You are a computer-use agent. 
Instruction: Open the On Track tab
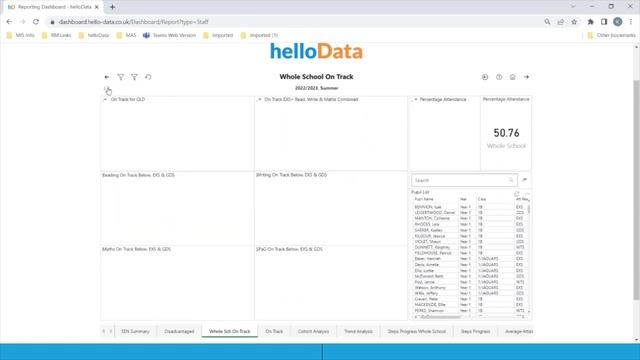coord(274,331)
